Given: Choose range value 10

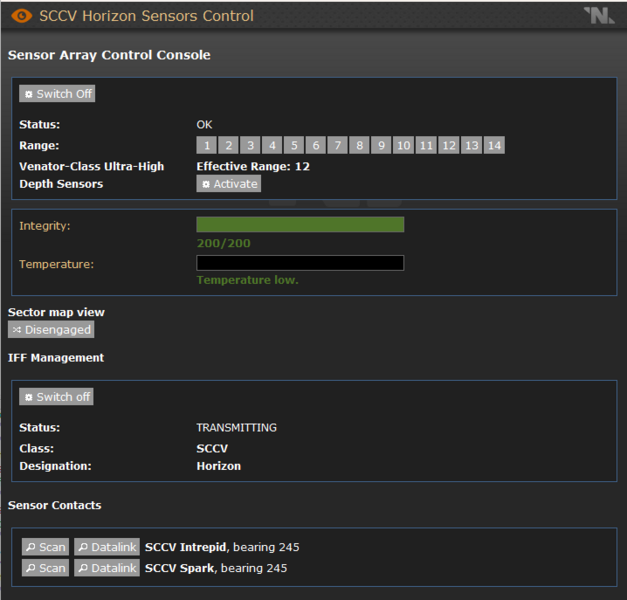Looking at the screenshot, I should tap(403, 146).
